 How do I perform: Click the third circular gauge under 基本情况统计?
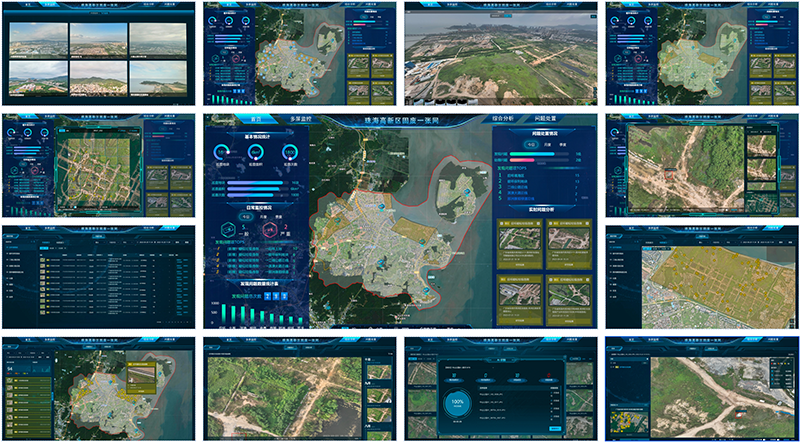[x=287, y=152]
